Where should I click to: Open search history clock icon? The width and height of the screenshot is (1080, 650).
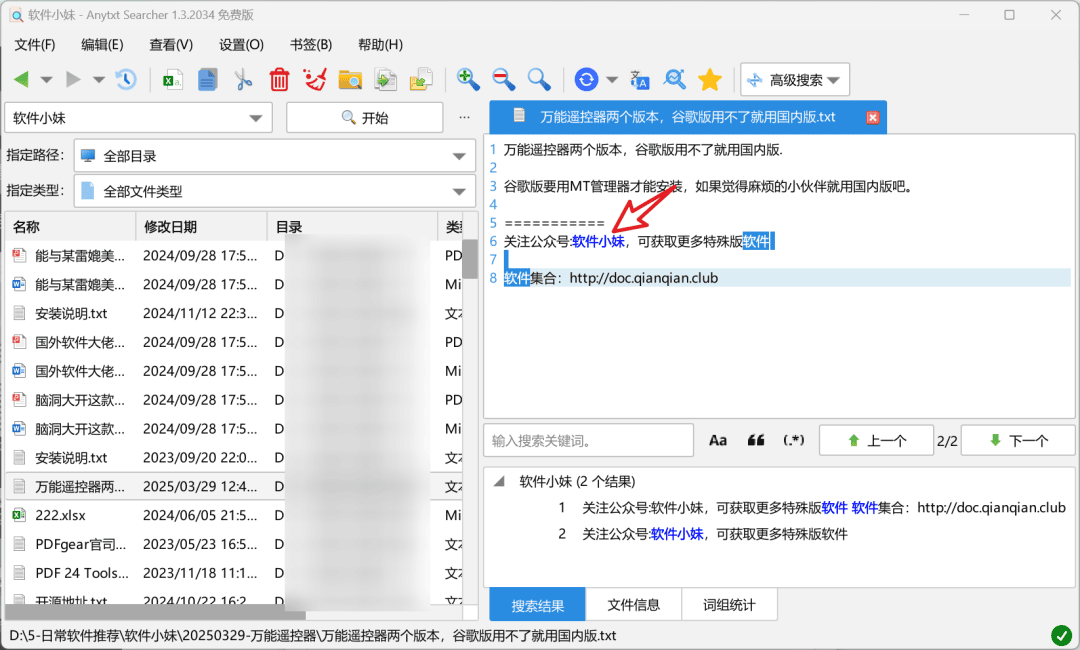click(x=126, y=80)
